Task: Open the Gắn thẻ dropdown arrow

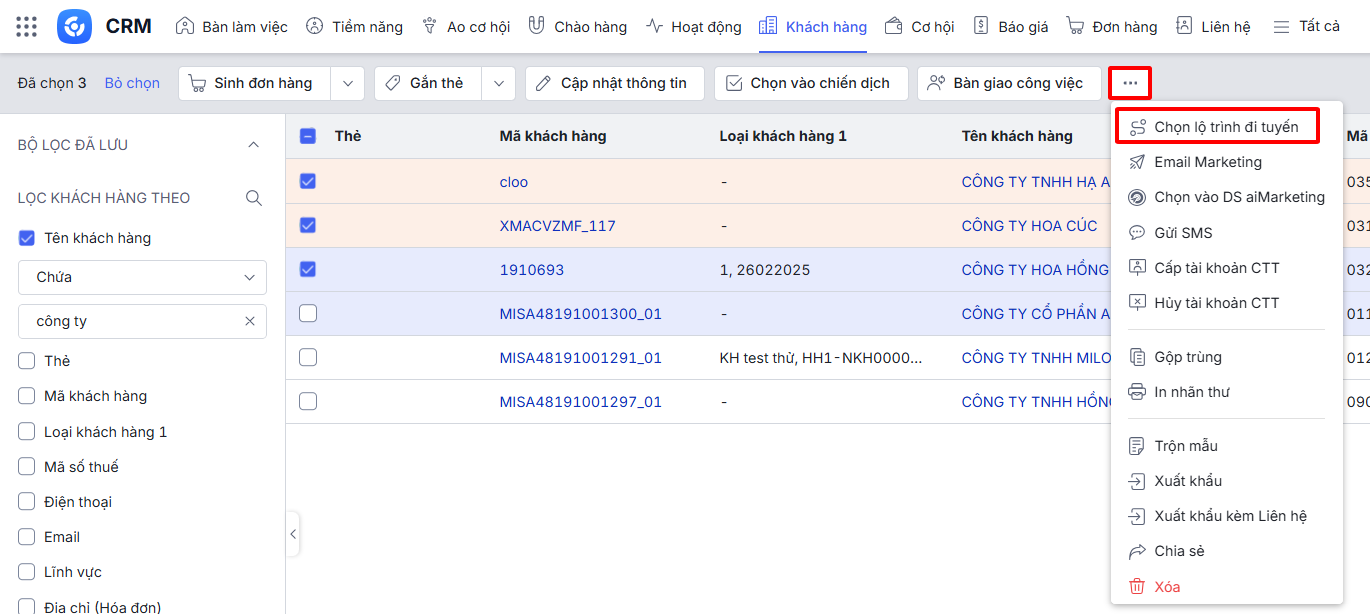Action: tap(498, 84)
